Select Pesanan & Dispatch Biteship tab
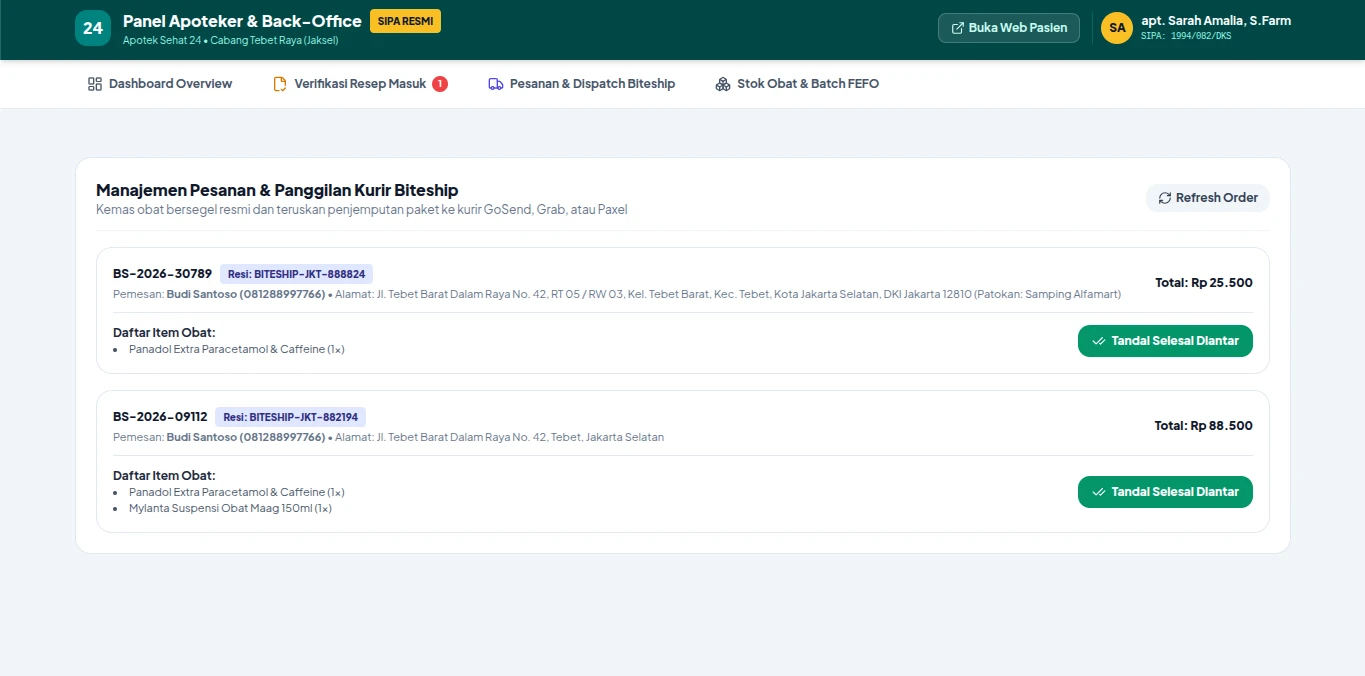This screenshot has width=1365, height=676. tap(582, 84)
